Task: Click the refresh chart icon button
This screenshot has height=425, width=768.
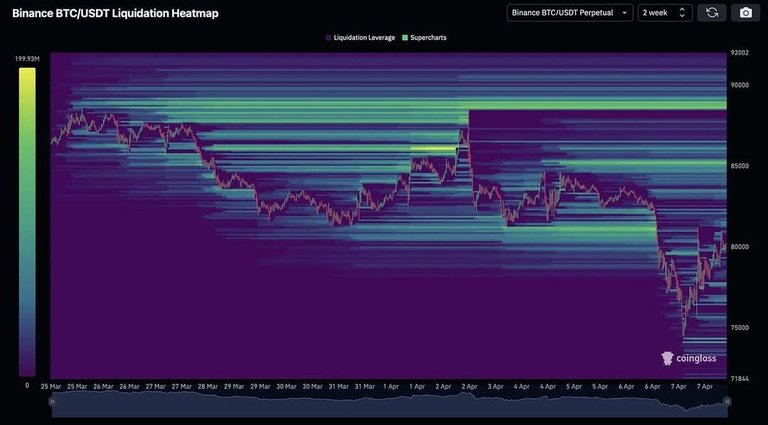Action: click(x=712, y=13)
